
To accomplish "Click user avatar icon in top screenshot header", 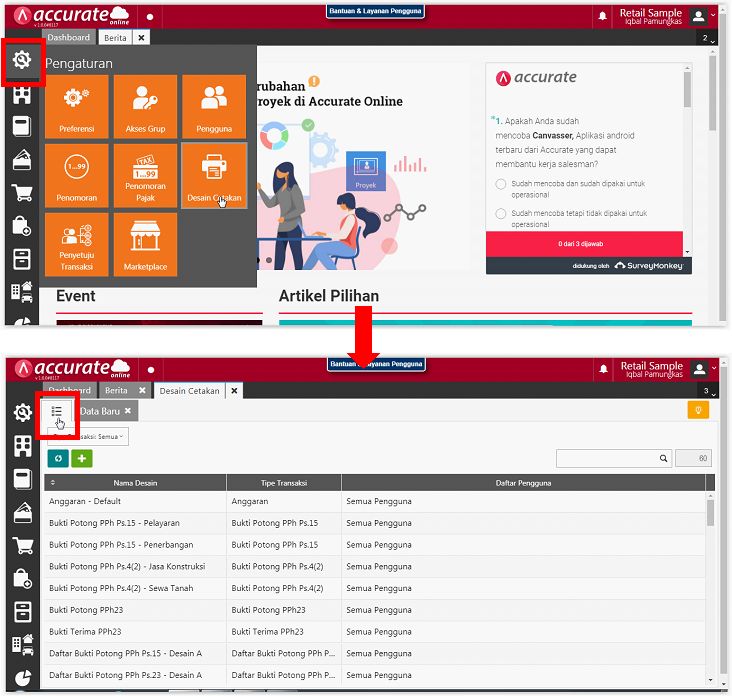I will 698,16.
